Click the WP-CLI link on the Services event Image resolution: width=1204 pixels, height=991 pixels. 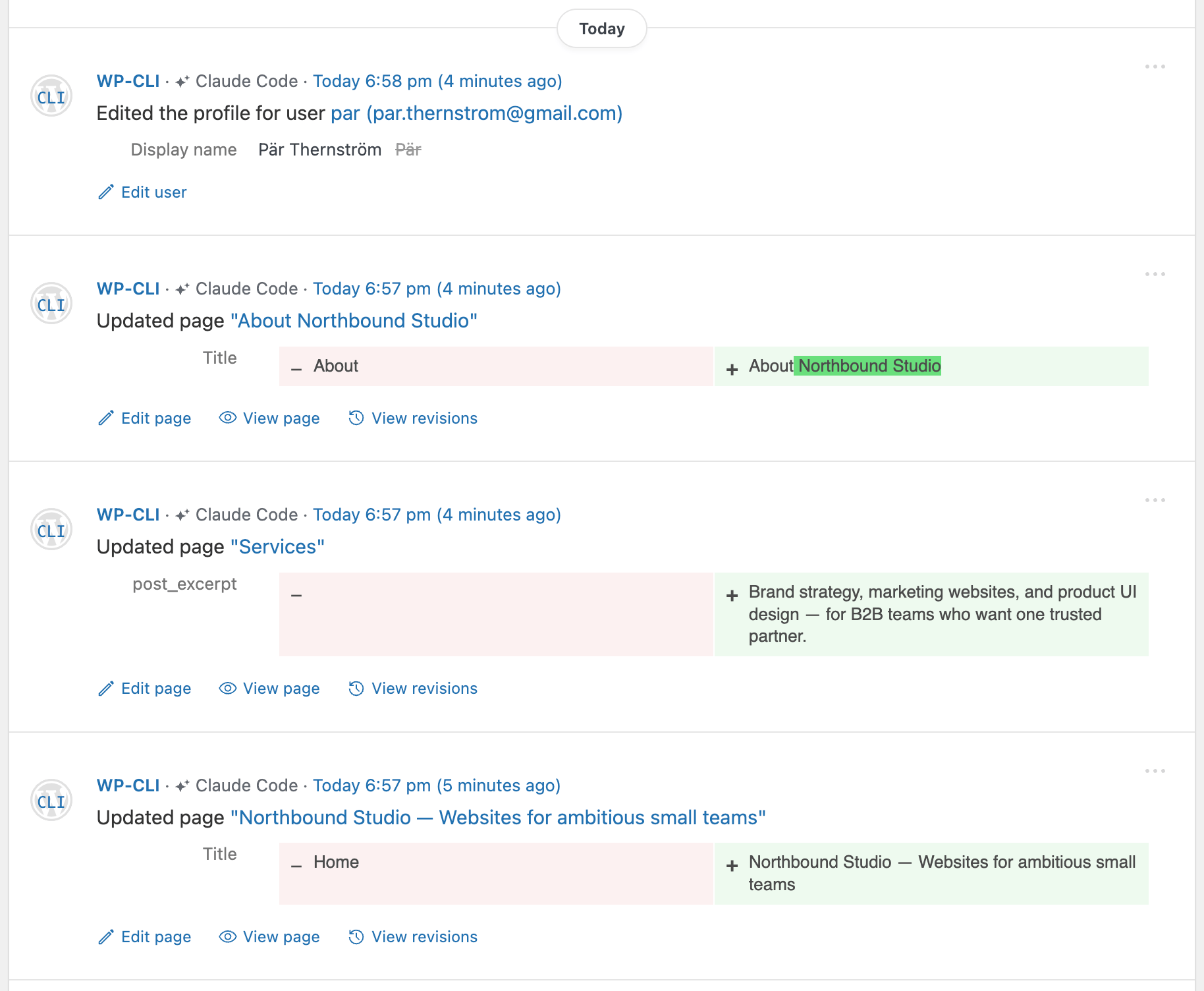click(x=128, y=515)
